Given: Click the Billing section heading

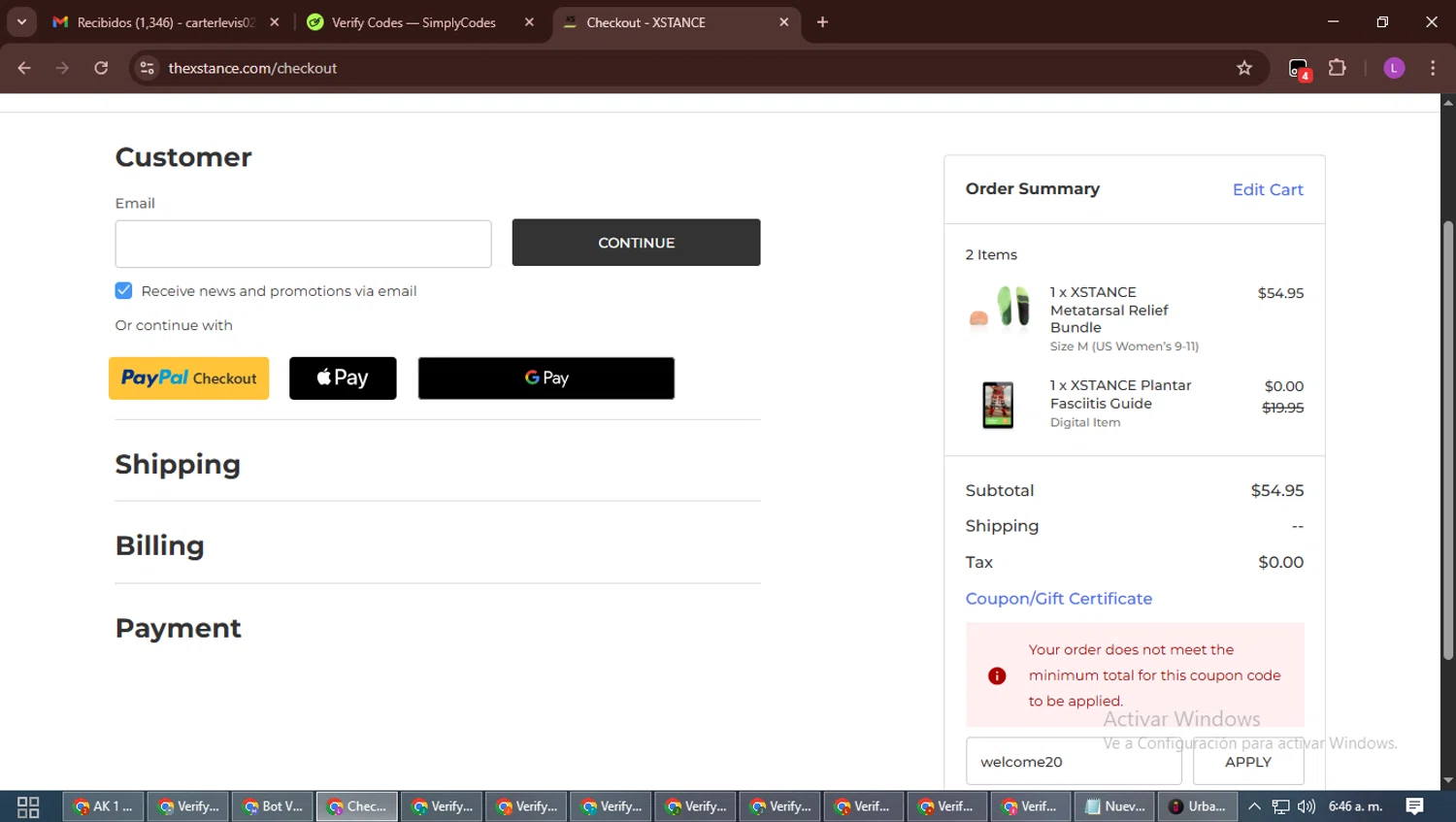Looking at the screenshot, I should (x=160, y=545).
